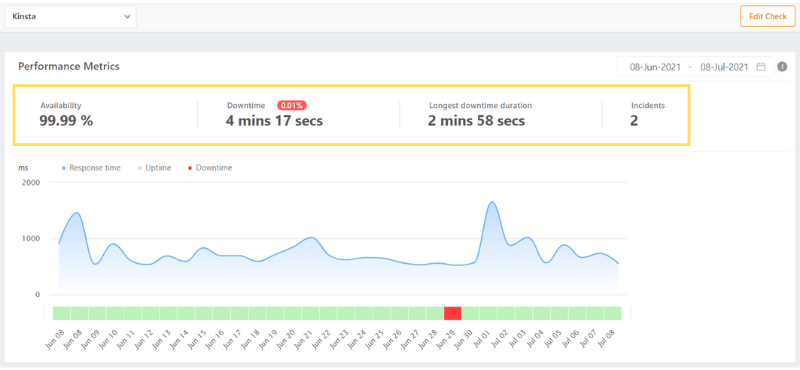The height and width of the screenshot is (370, 800).
Task: Click the Edit Check button
Action: (x=767, y=16)
